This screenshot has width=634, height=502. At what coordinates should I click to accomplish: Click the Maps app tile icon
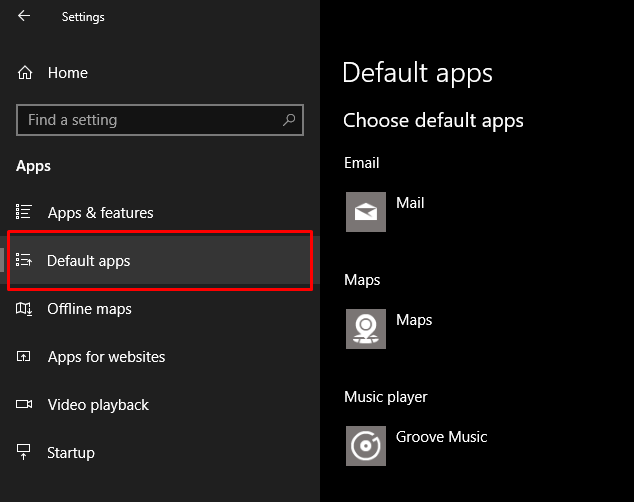click(x=366, y=329)
